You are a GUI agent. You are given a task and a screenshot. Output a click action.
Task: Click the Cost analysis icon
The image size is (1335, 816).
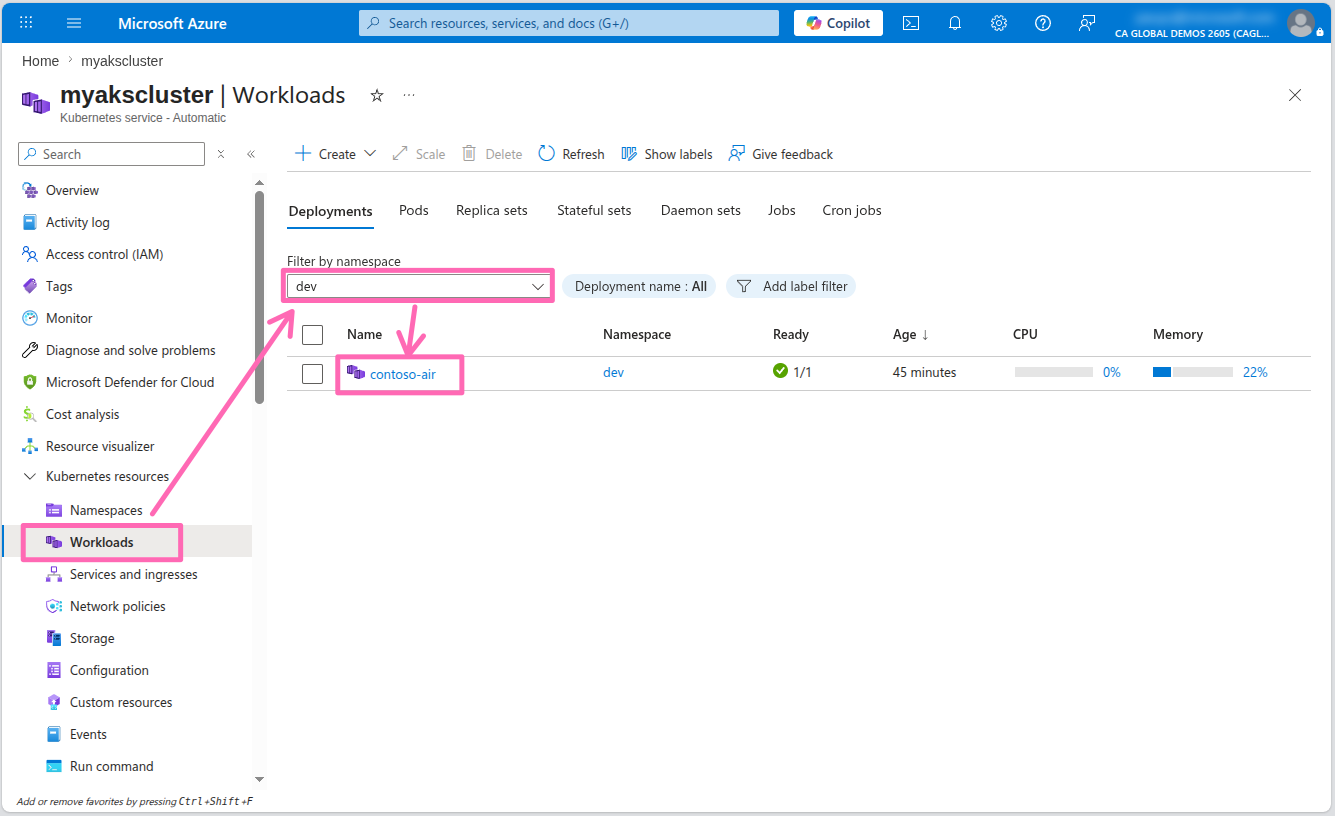(x=30, y=414)
